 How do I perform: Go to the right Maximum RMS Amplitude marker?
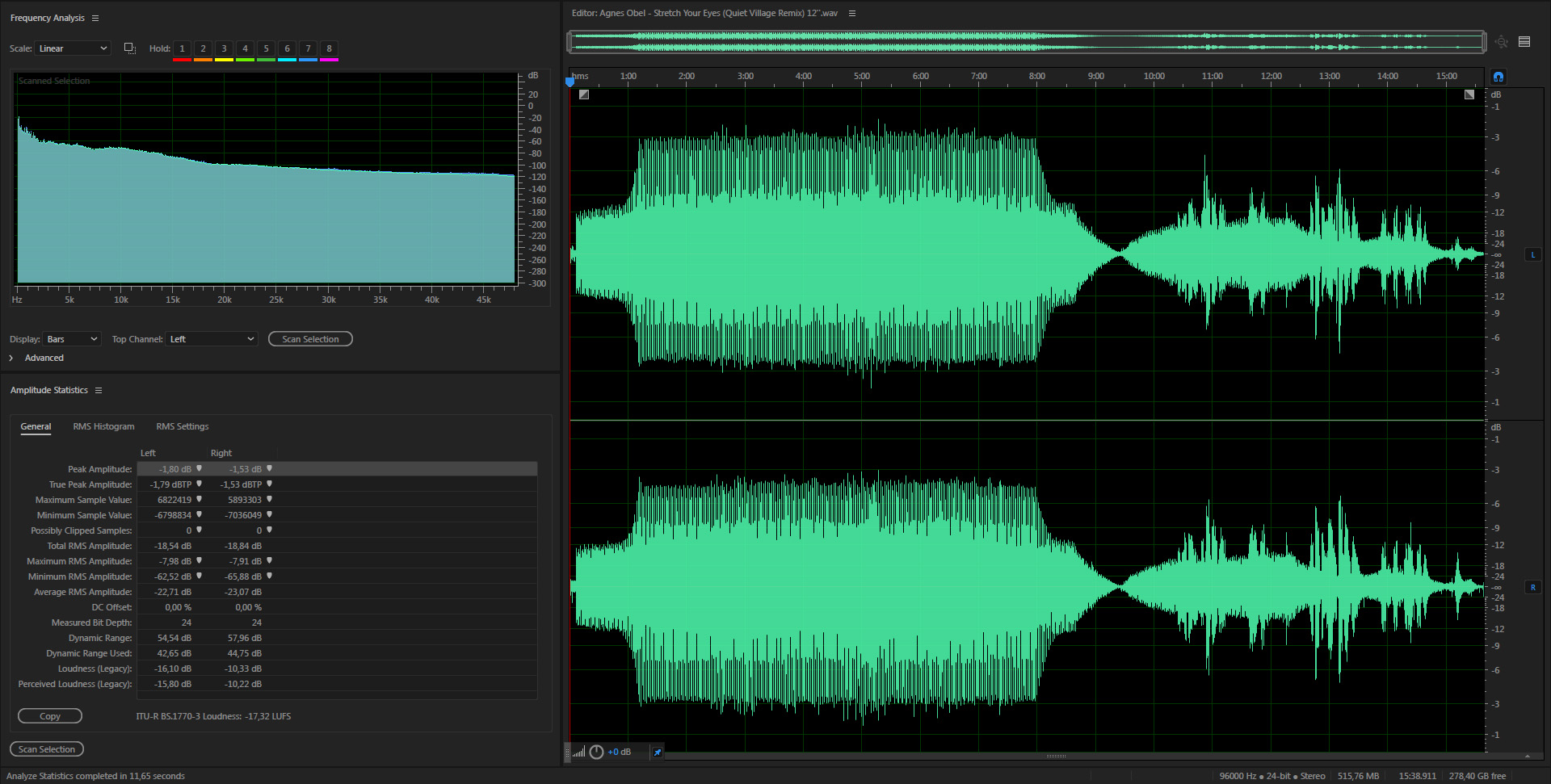(x=269, y=561)
